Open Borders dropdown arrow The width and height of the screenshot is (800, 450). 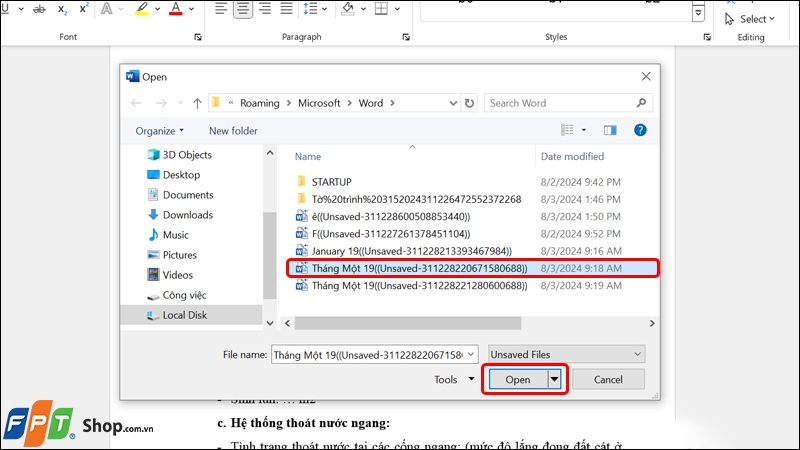pos(397,9)
